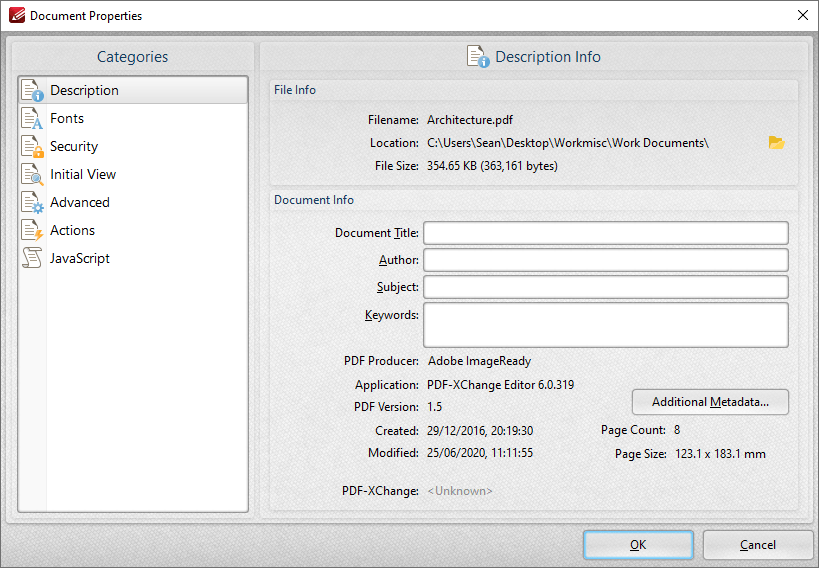This screenshot has width=819, height=568.
Task: Click inside the Keywords text box
Action: point(606,325)
